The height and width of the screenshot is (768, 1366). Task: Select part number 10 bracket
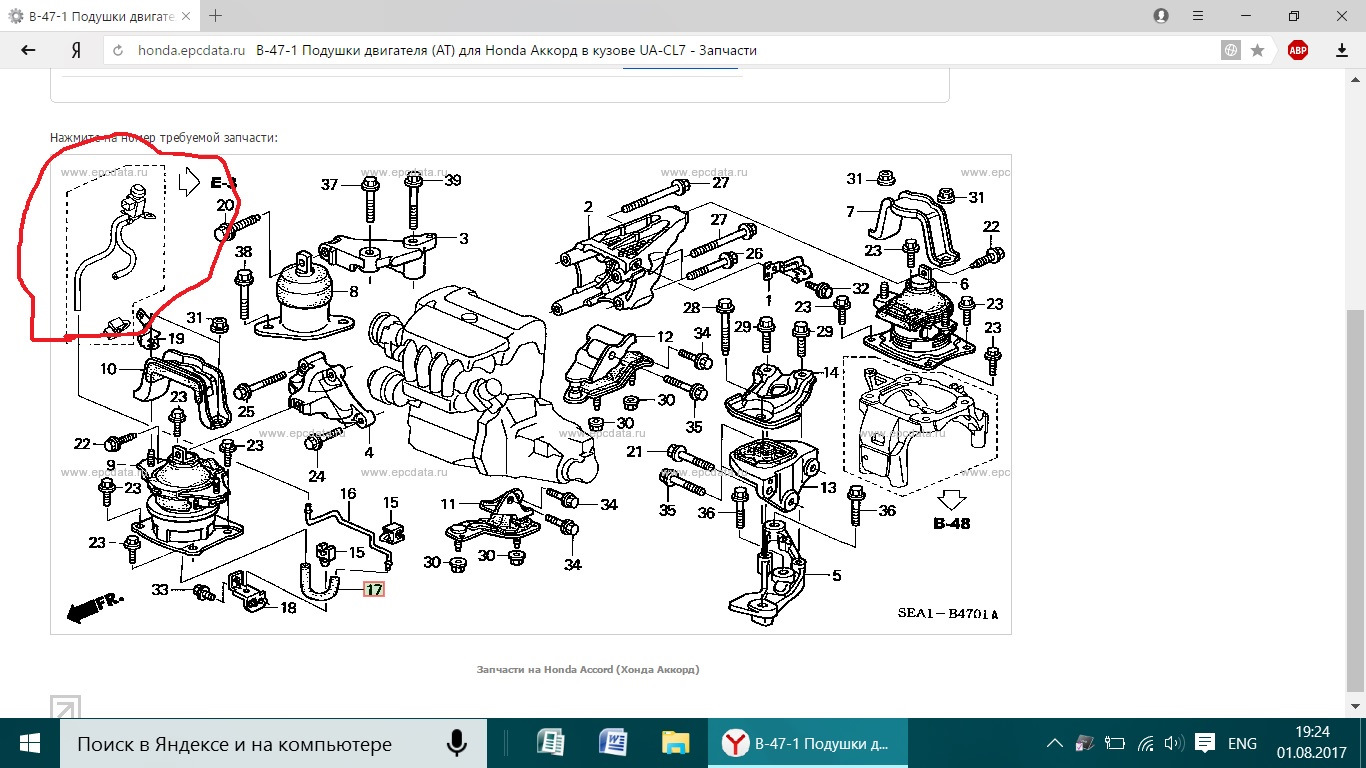[109, 369]
